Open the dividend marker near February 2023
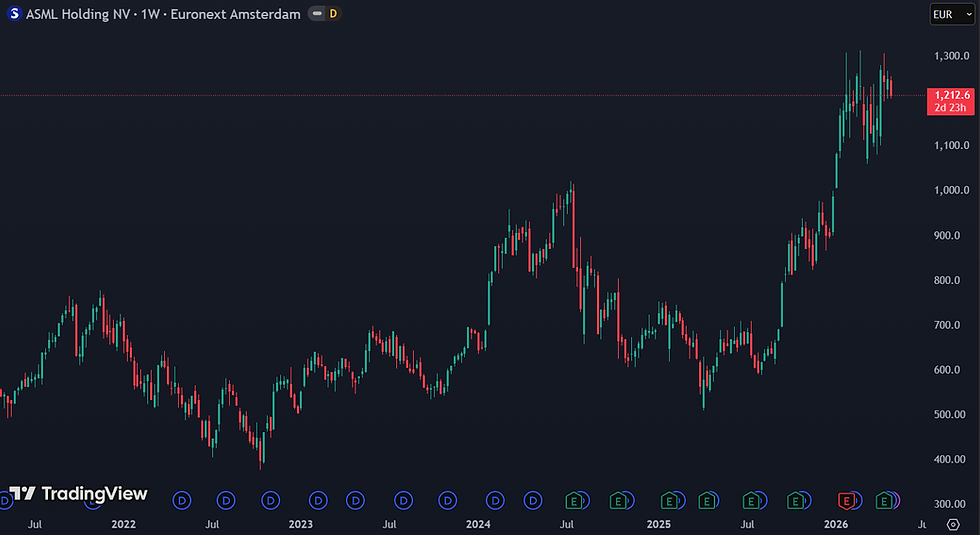This screenshot has width=980, height=535. point(318,500)
